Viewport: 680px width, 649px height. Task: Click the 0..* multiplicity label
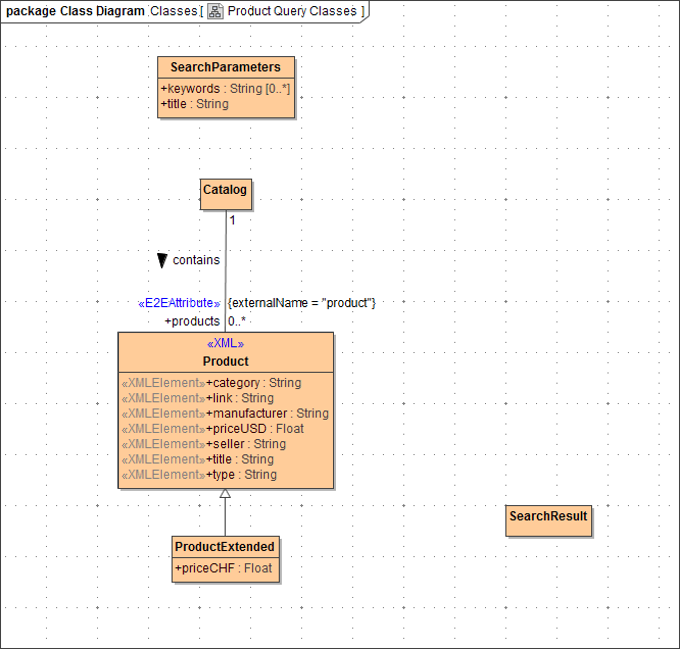pyautogui.click(x=237, y=321)
